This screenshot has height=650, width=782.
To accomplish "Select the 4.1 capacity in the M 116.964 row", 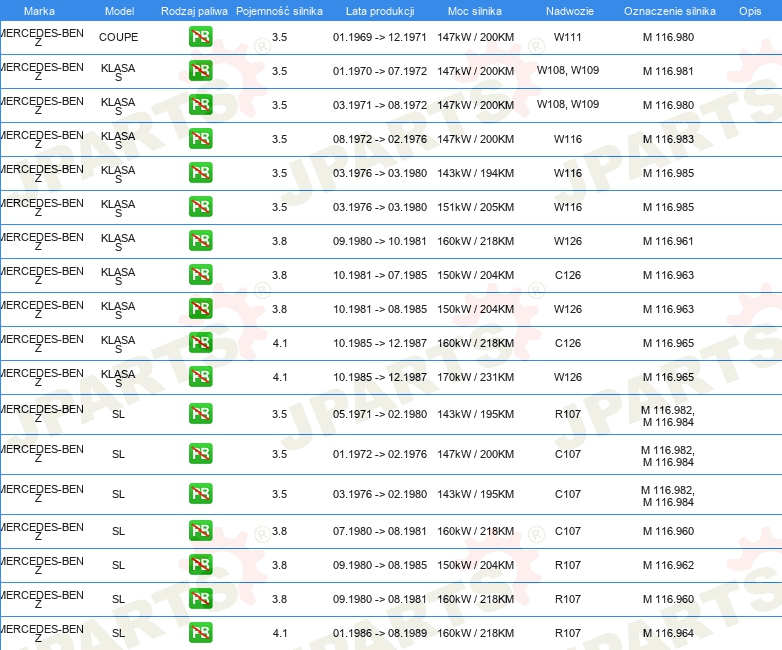I will [x=280, y=633].
